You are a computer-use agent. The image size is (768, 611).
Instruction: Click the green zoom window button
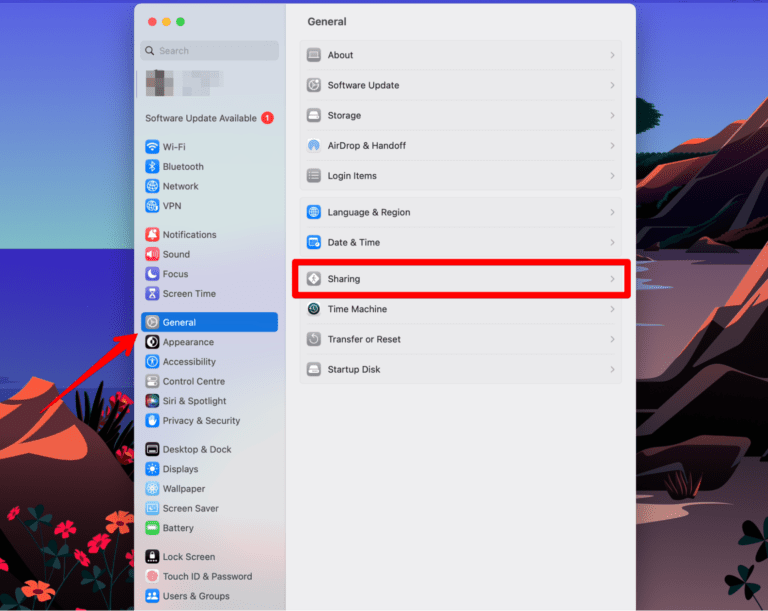tap(180, 22)
